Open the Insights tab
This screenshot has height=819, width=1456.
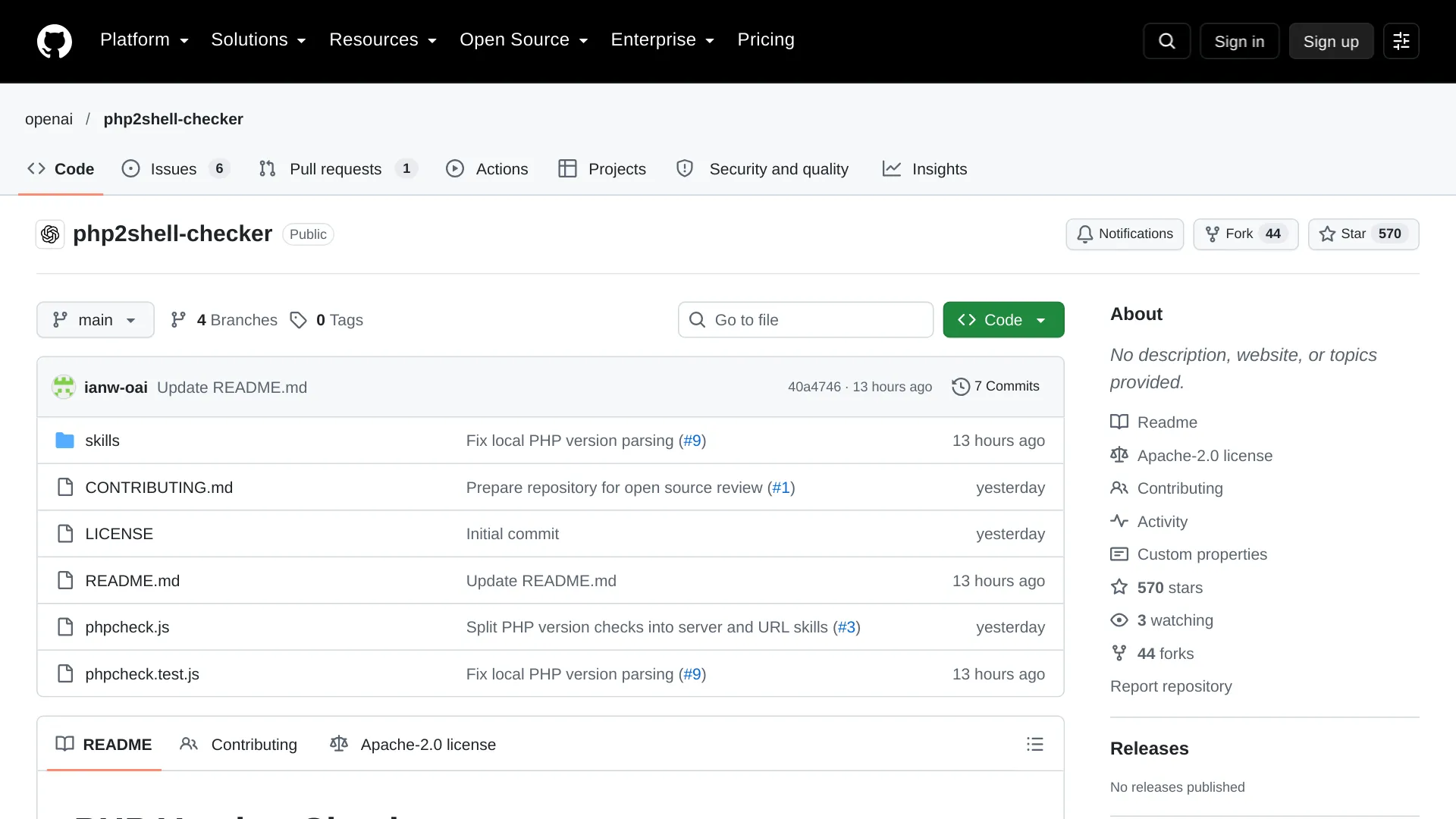924,169
